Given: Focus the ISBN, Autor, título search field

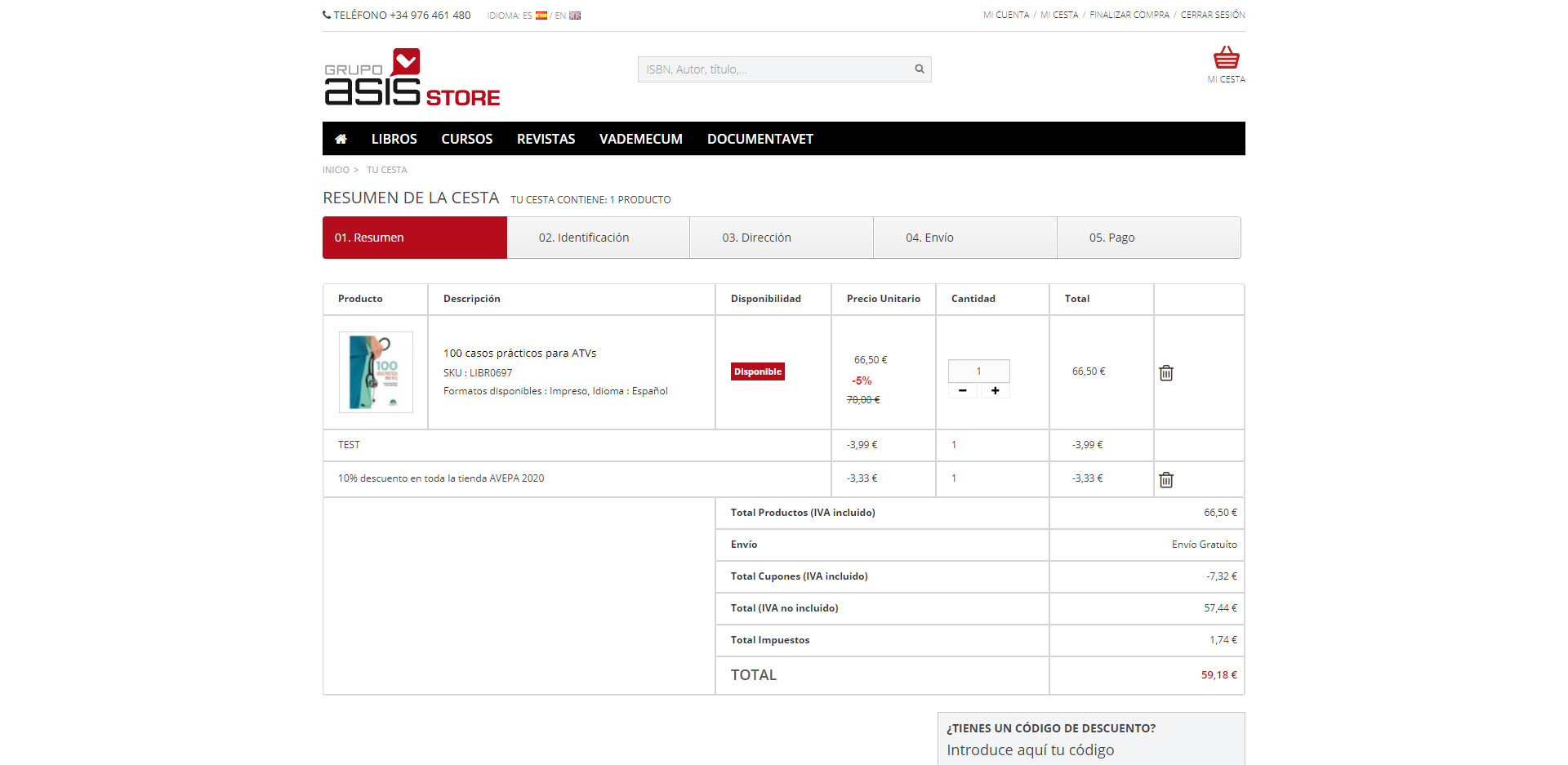Looking at the screenshot, I should 776,69.
